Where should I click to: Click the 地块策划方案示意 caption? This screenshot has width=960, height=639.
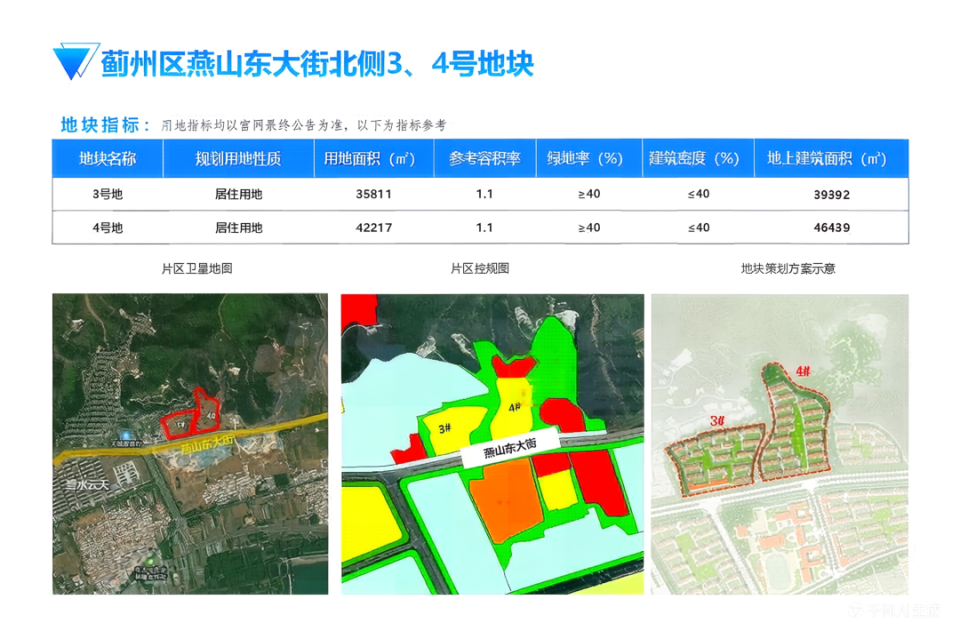[x=788, y=269]
